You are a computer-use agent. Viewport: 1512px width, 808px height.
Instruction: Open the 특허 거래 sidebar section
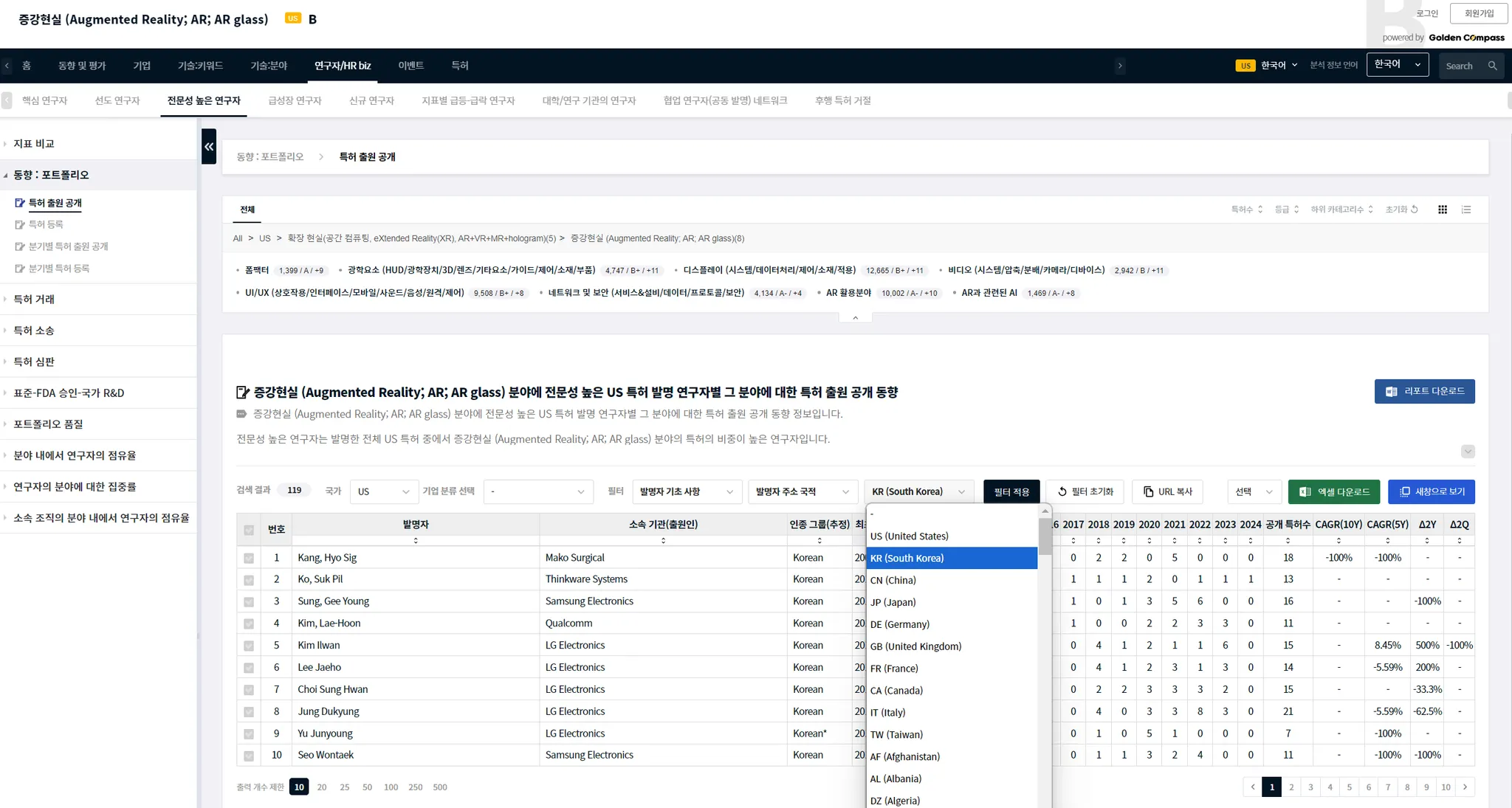click(34, 300)
